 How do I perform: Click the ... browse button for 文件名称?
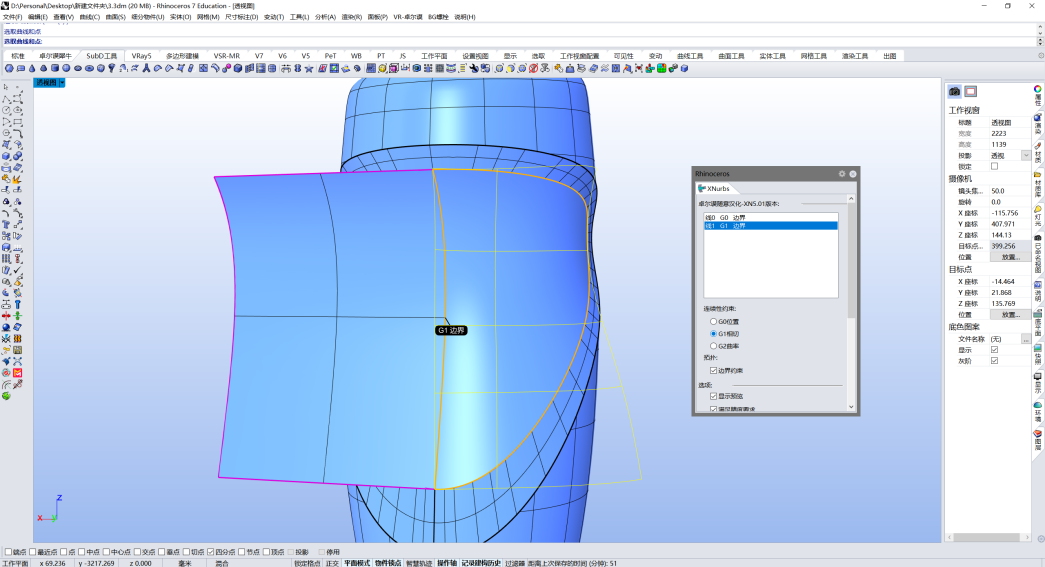1026,339
